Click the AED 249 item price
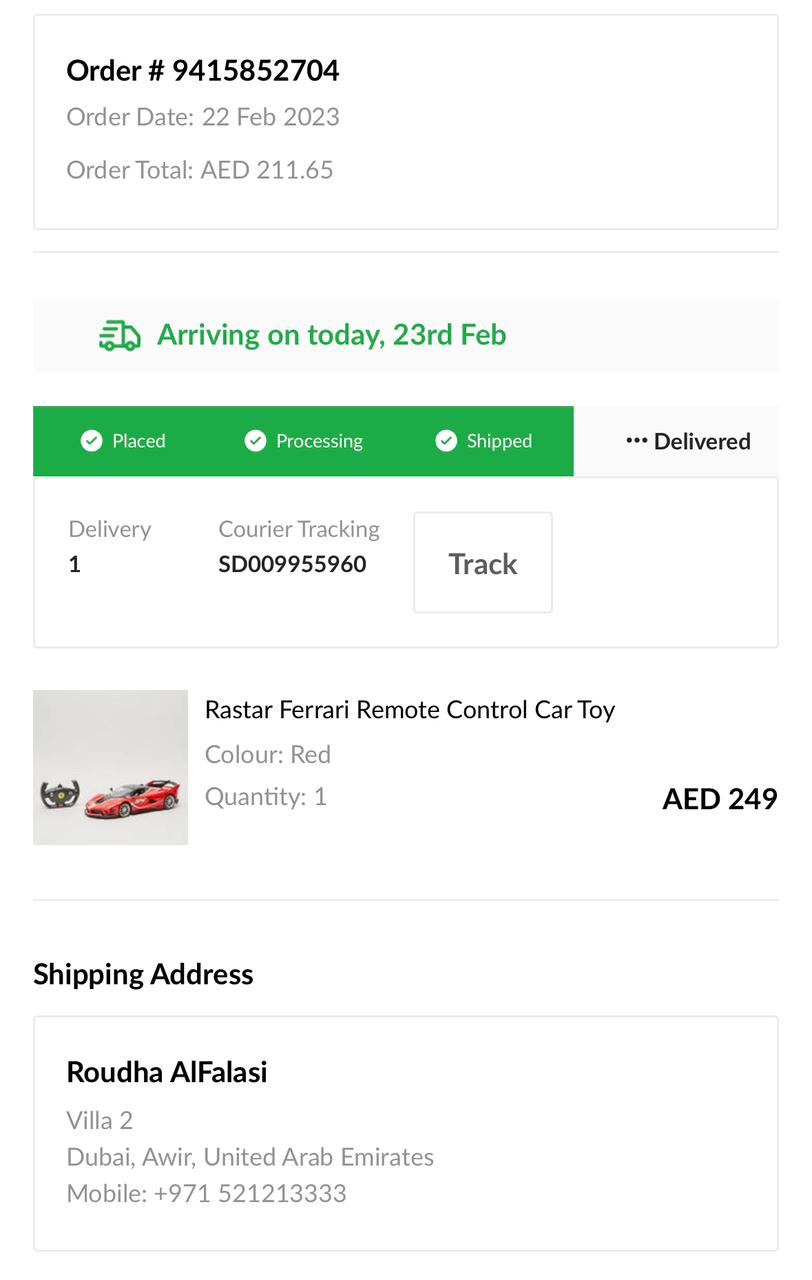Screen dimensions: 812x1280 [719, 799]
